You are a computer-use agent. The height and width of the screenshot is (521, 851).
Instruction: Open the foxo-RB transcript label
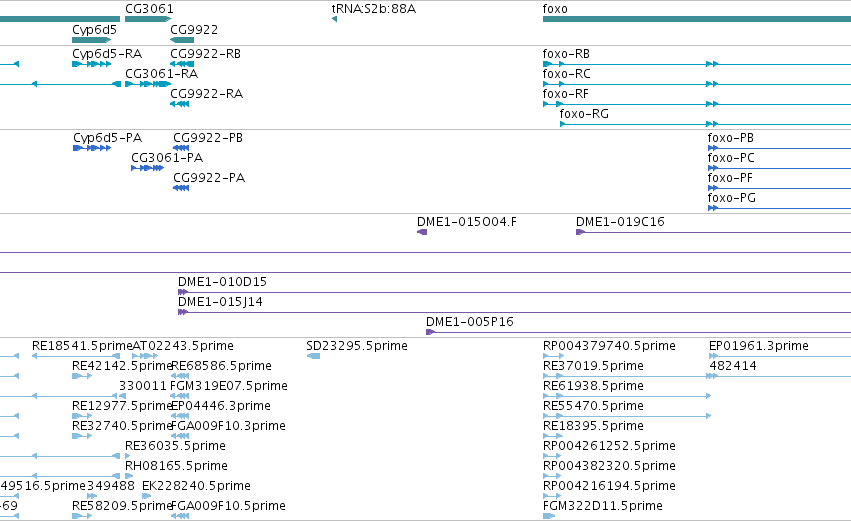click(x=566, y=54)
